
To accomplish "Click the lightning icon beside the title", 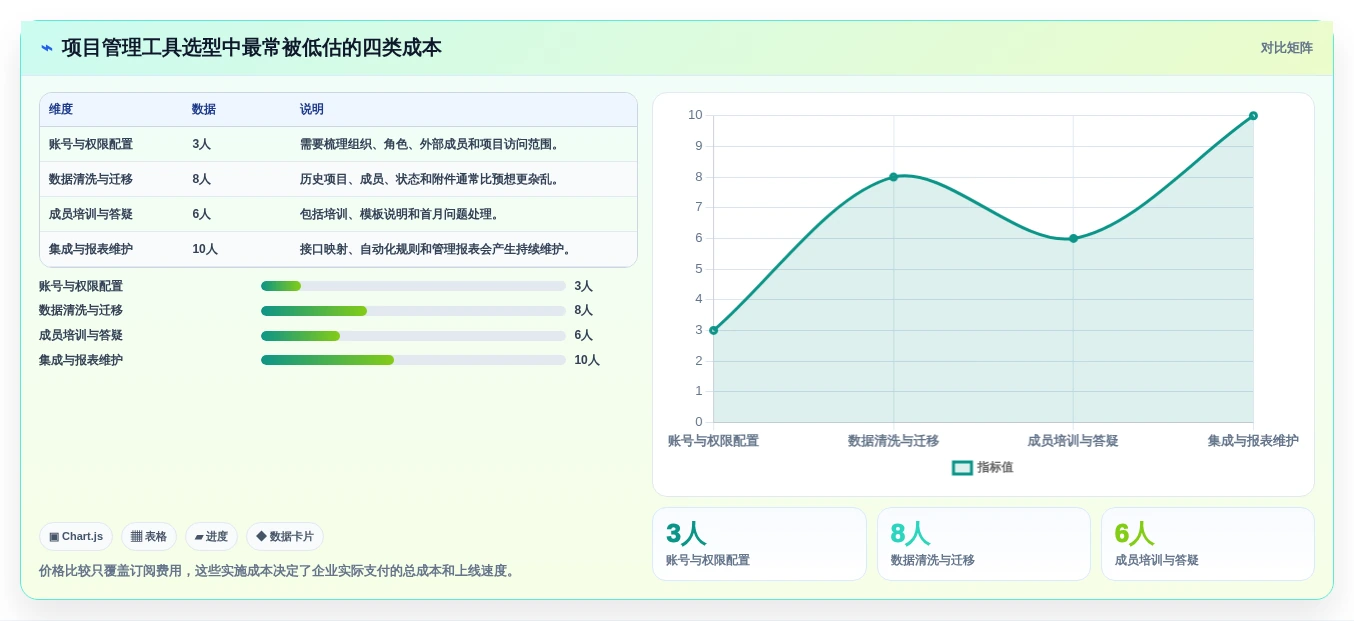I will (x=47, y=48).
